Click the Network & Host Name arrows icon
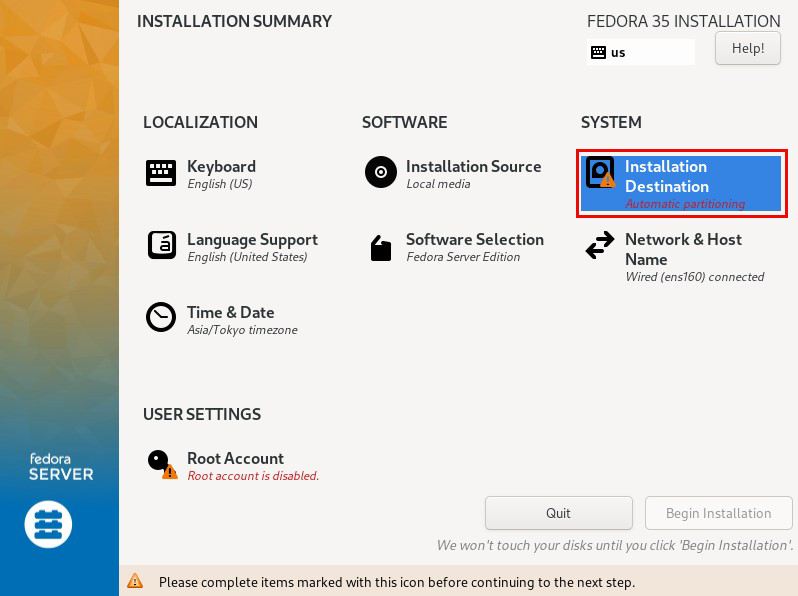The image size is (798, 596). tap(600, 245)
